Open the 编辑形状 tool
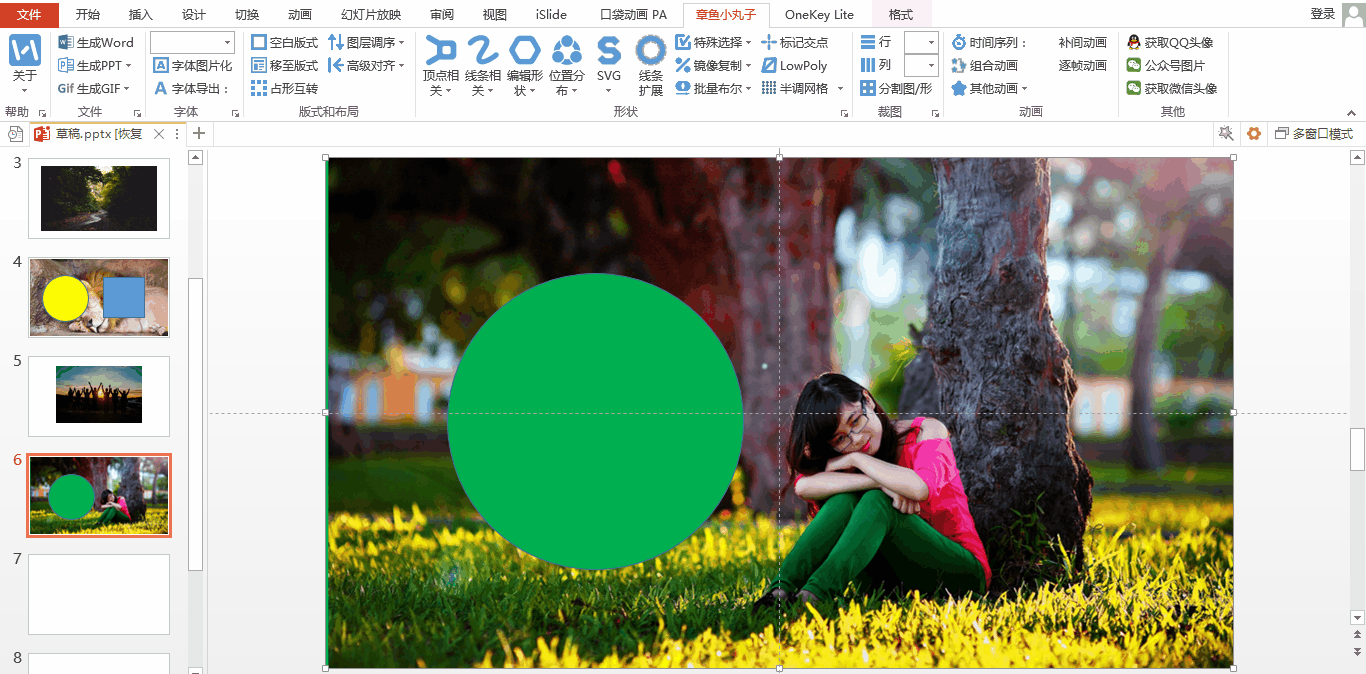Screen dimensions: 1366x674 [525, 66]
